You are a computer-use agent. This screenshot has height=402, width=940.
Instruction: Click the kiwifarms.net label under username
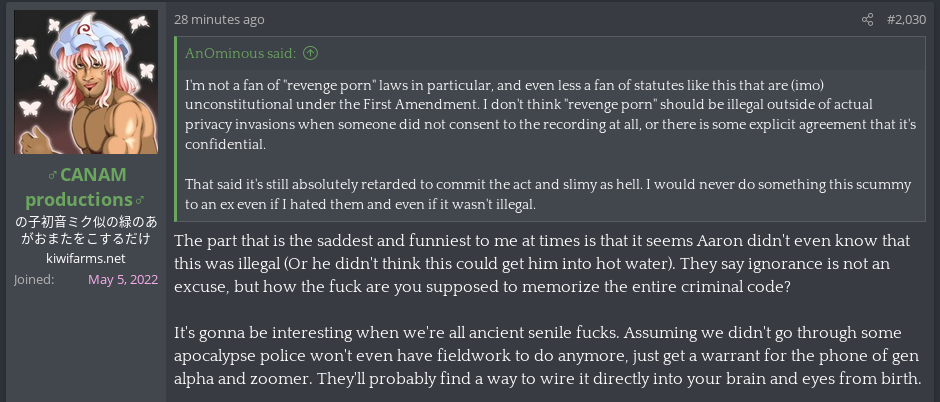point(86,259)
